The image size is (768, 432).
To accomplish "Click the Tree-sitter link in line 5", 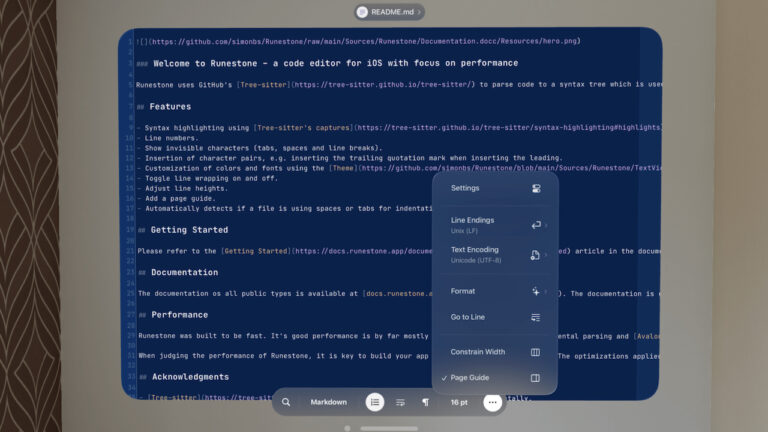I will pyautogui.click(x=264, y=85).
